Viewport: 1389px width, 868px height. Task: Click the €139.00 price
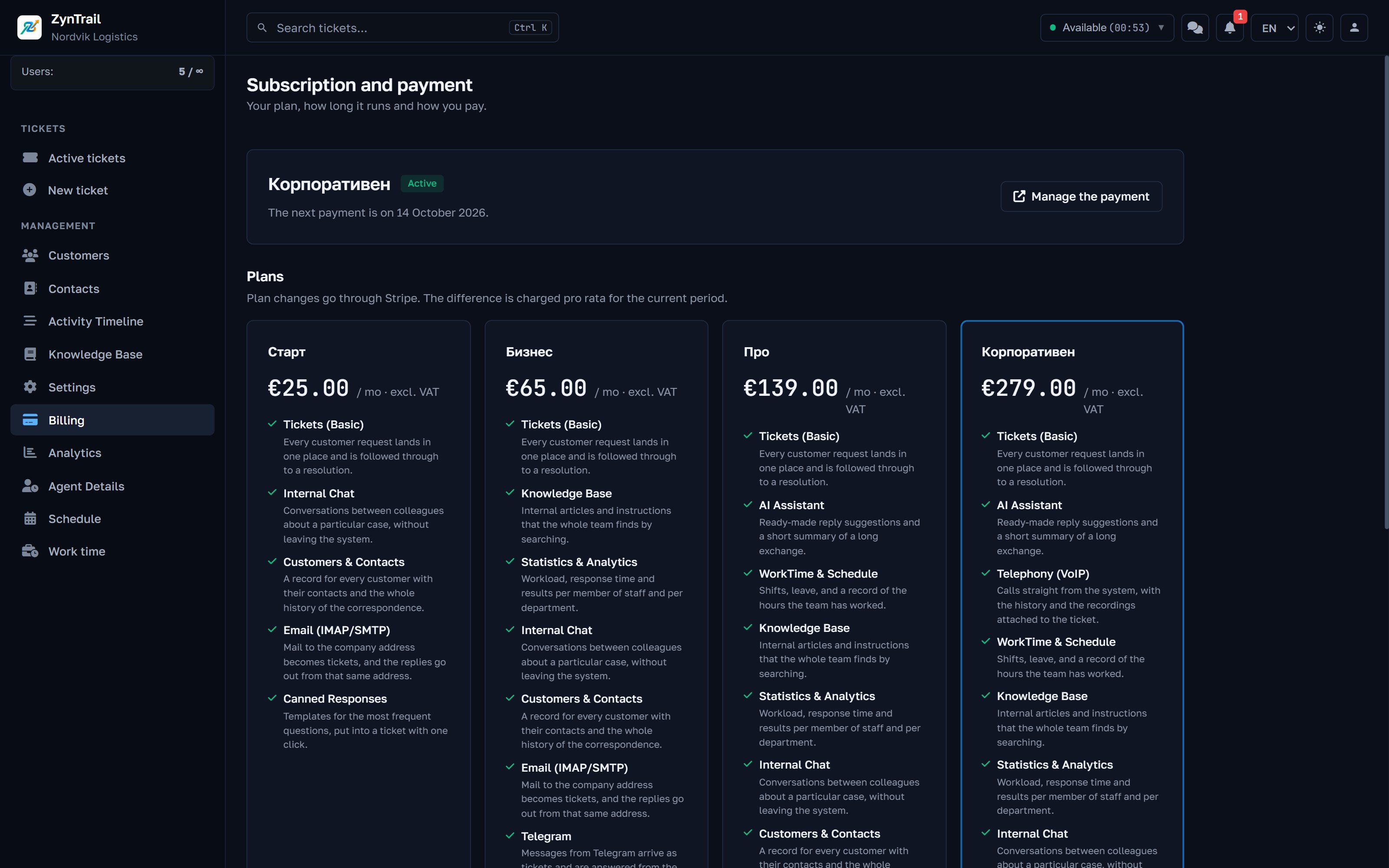point(791,388)
